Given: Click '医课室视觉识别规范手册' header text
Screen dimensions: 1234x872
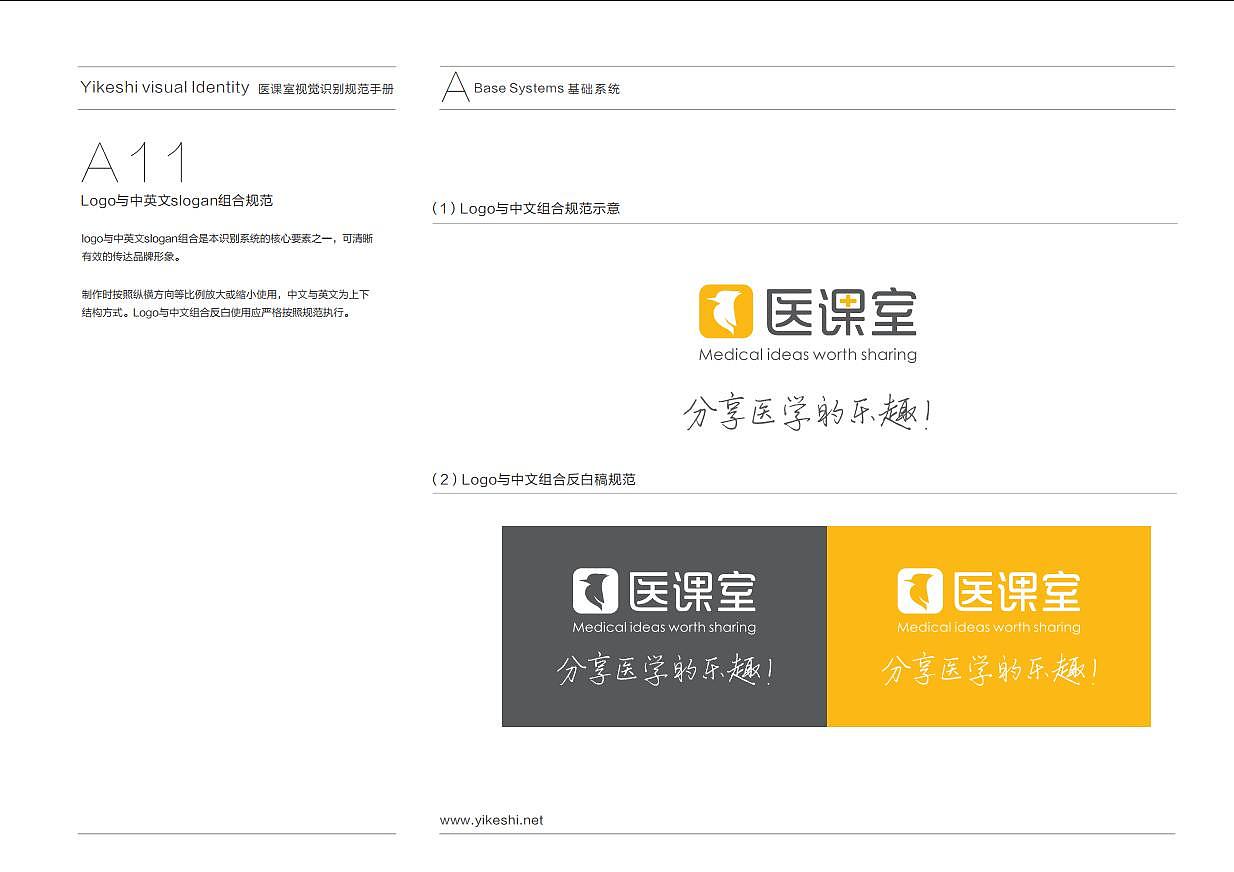Looking at the screenshot, I should click(x=326, y=89).
